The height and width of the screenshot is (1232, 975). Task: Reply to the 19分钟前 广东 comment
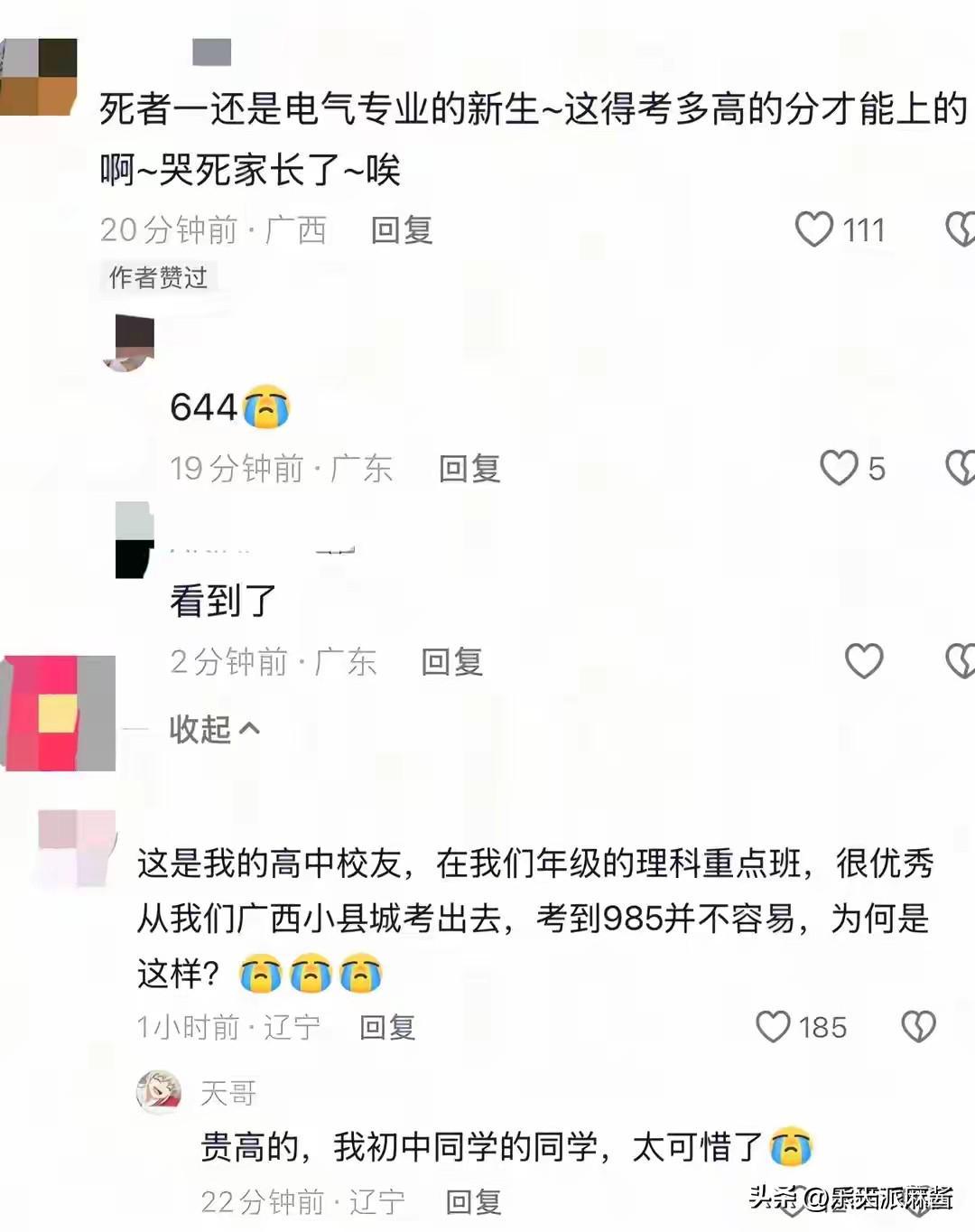pos(469,468)
